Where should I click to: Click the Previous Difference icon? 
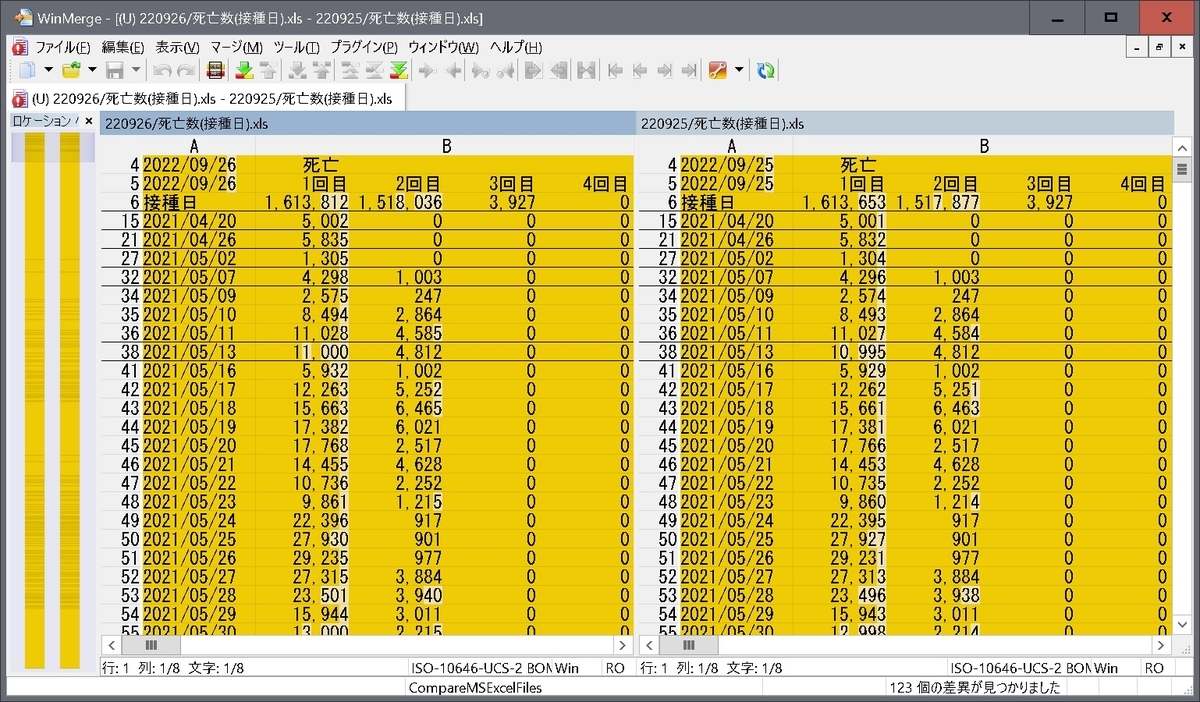[268, 70]
